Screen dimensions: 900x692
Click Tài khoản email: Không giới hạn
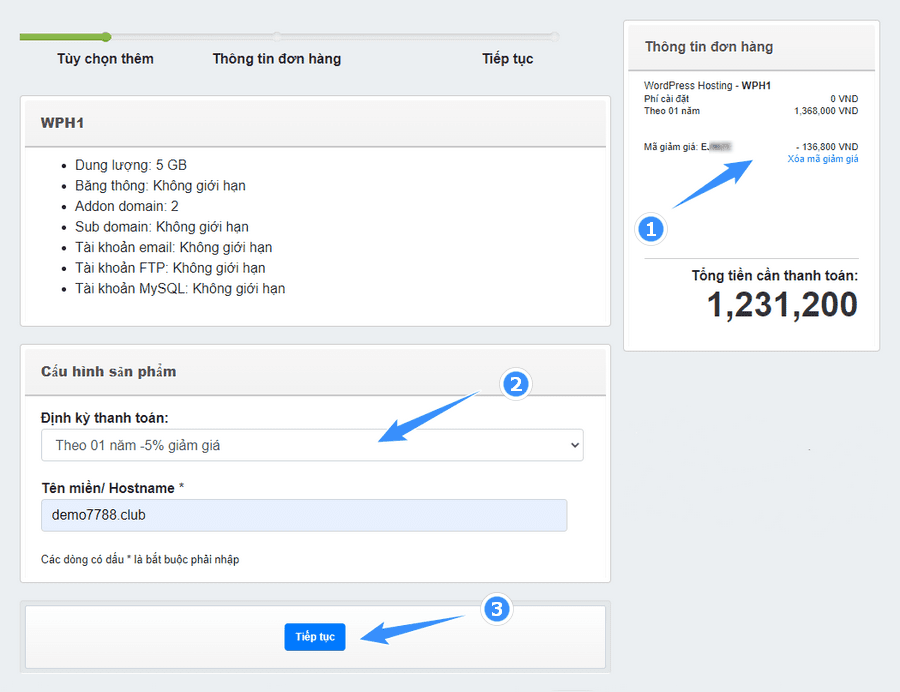pyautogui.click(x=173, y=247)
